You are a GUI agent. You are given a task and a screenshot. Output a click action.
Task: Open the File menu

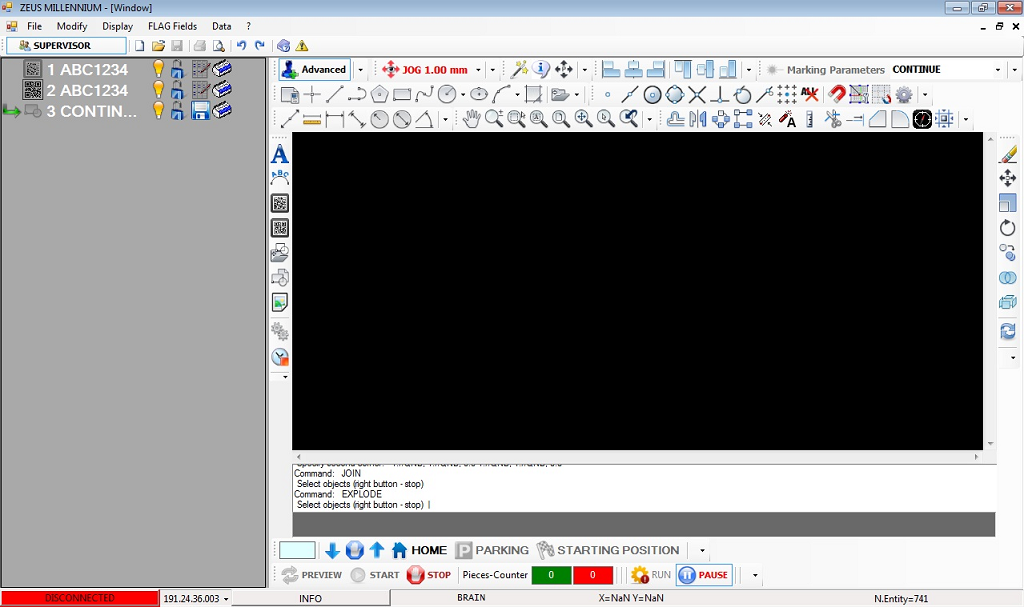(x=34, y=26)
